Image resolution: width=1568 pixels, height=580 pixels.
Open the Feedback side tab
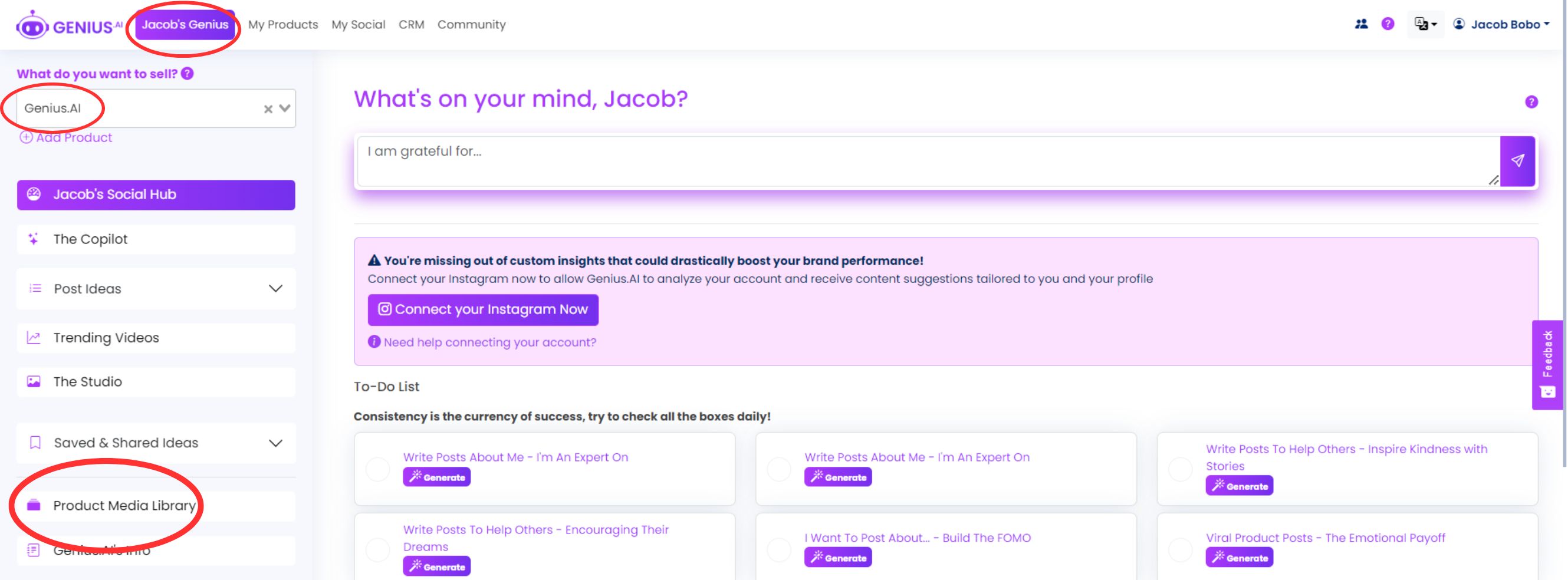(1547, 364)
